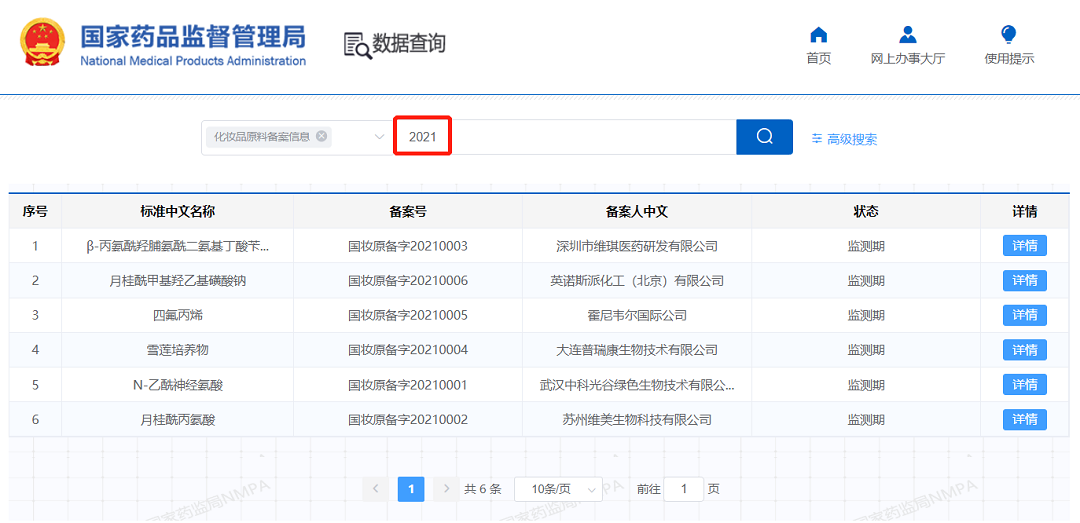This screenshot has height=523, width=1080.
Task: Click the β-丙氨酰羟脯氨酰 name cell
Action: [178, 246]
